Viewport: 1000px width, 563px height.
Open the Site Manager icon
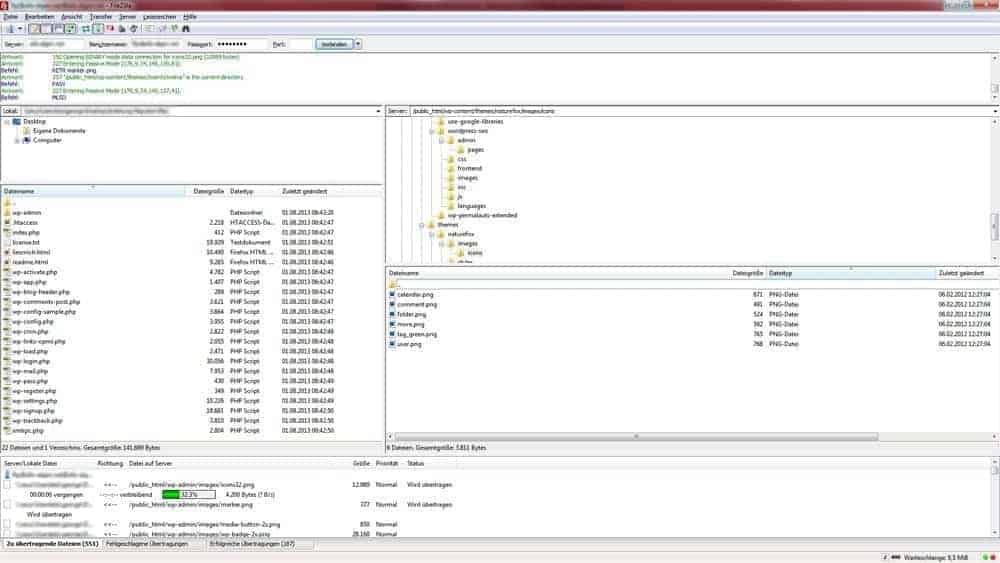8,30
